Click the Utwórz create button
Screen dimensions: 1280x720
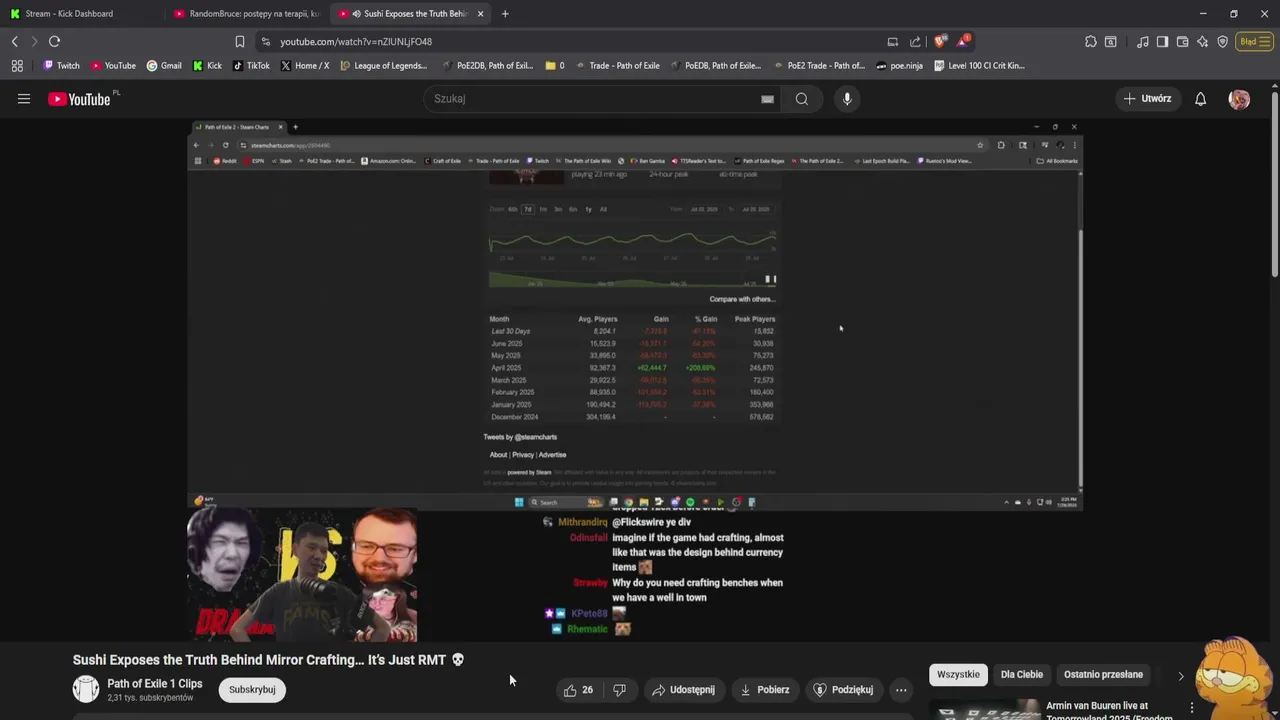click(1147, 99)
